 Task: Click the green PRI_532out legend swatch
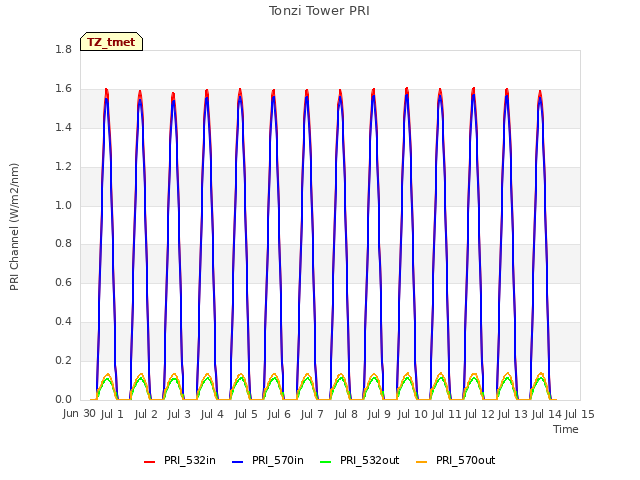[326, 462]
